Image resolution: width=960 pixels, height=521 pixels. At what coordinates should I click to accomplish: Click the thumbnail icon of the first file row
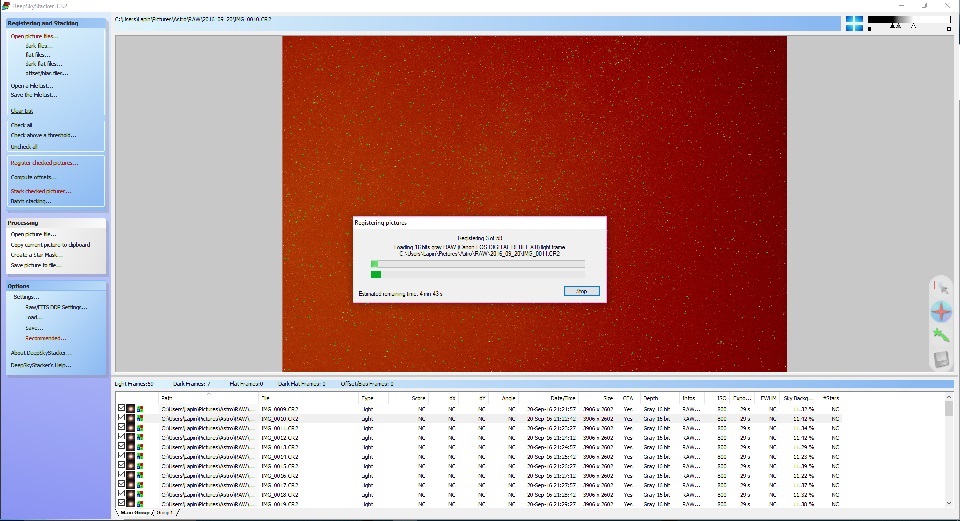pos(131,408)
